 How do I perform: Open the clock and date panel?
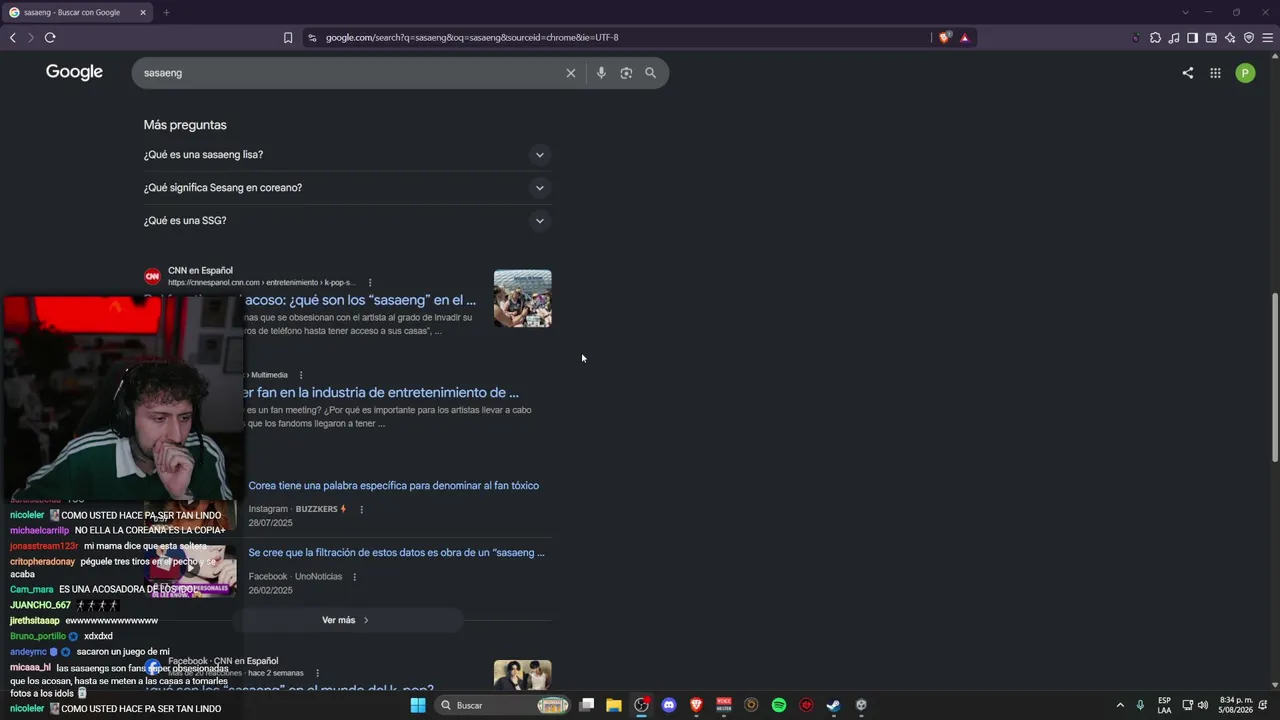click(1236, 705)
